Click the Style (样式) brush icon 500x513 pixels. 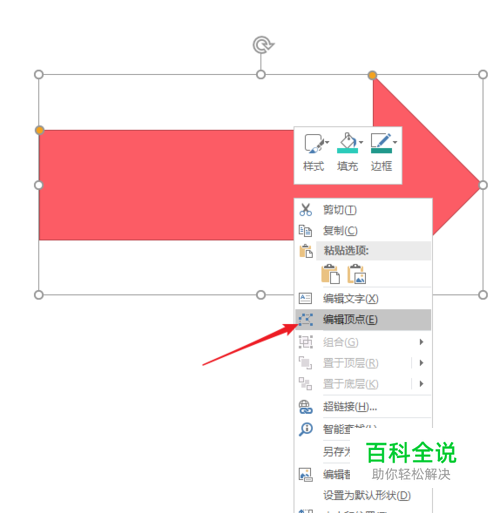pyautogui.click(x=313, y=144)
